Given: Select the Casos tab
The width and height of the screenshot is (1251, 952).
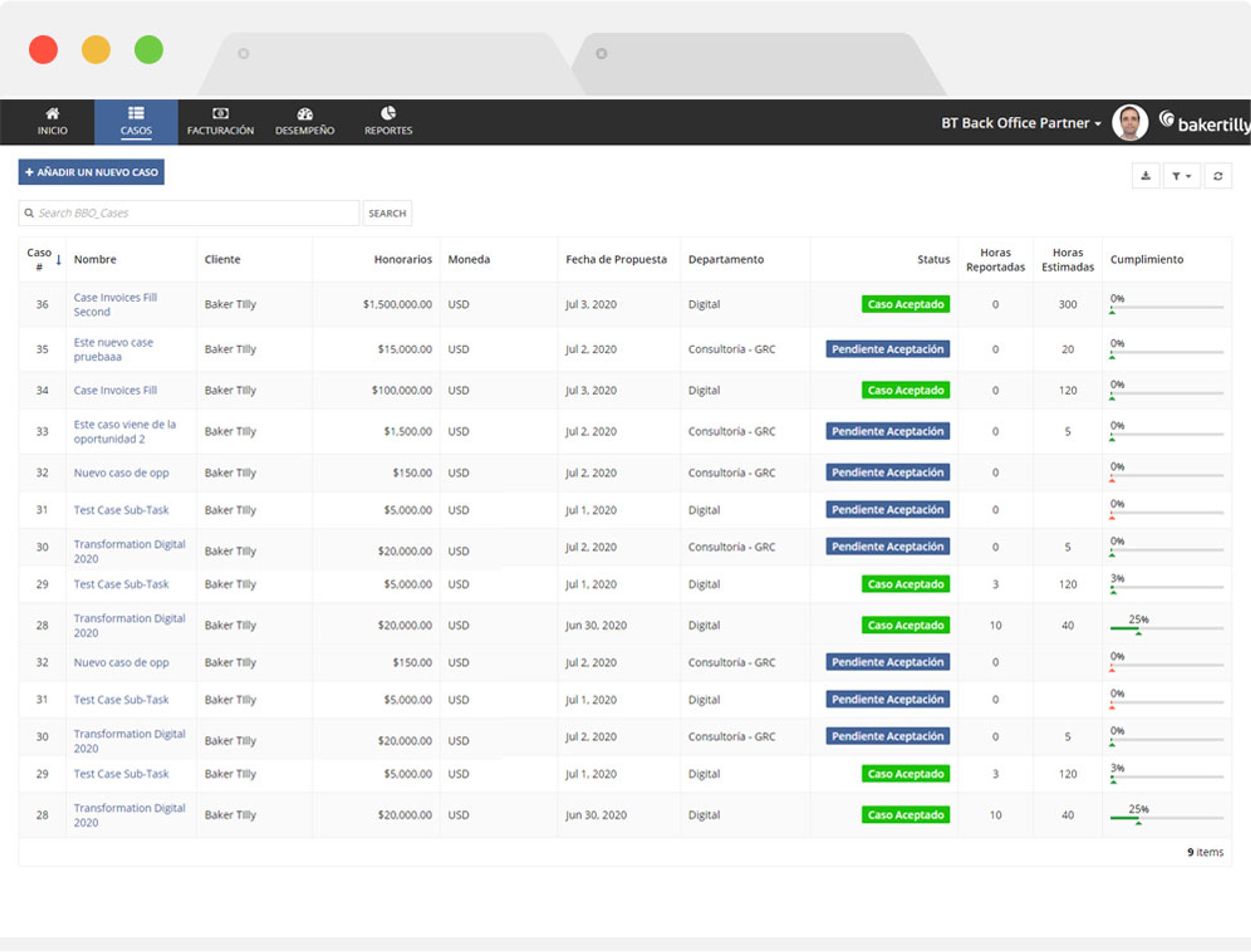Looking at the screenshot, I should pos(136,122).
